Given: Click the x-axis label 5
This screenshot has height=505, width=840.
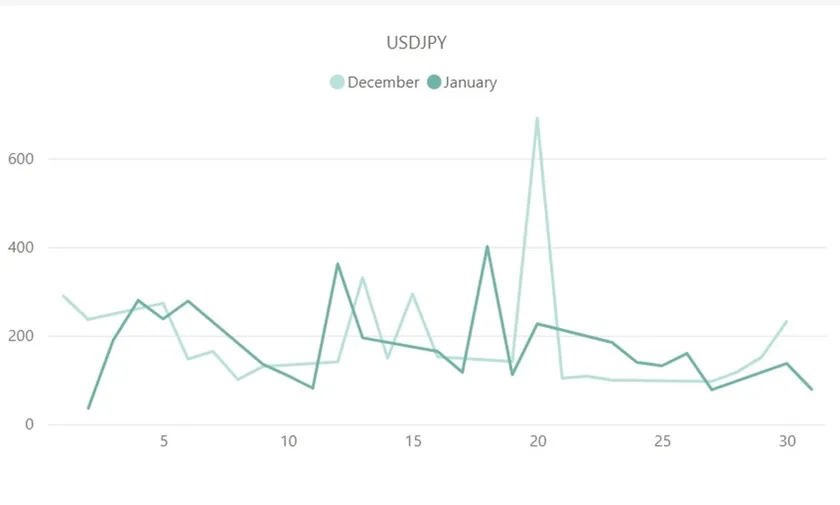Looking at the screenshot, I should (x=163, y=442).
